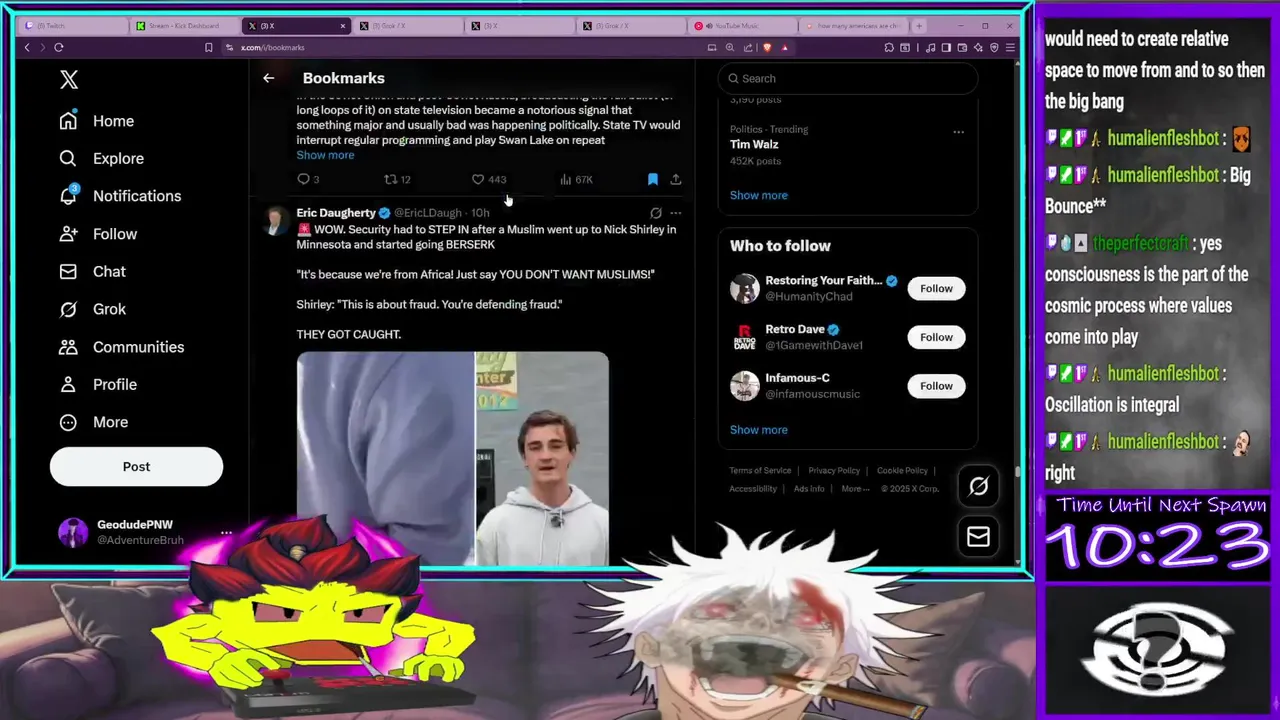
Task: Open the browser share page icon
Action: pos(748,47)
